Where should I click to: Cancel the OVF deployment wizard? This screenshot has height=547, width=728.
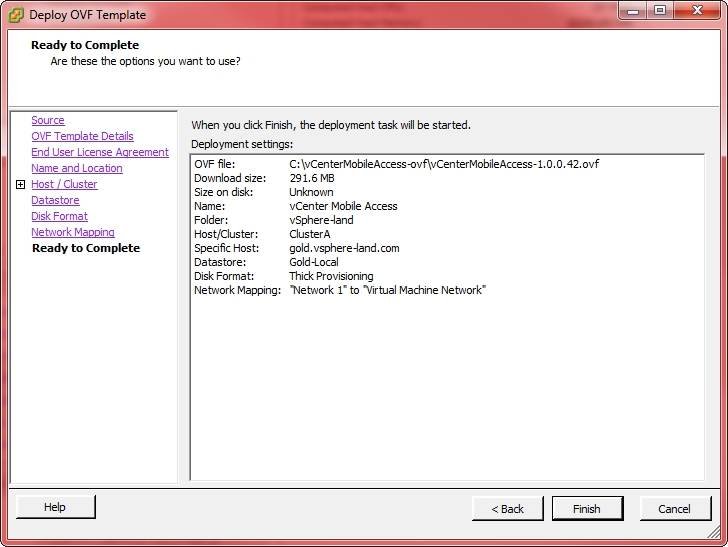point(674,508)
